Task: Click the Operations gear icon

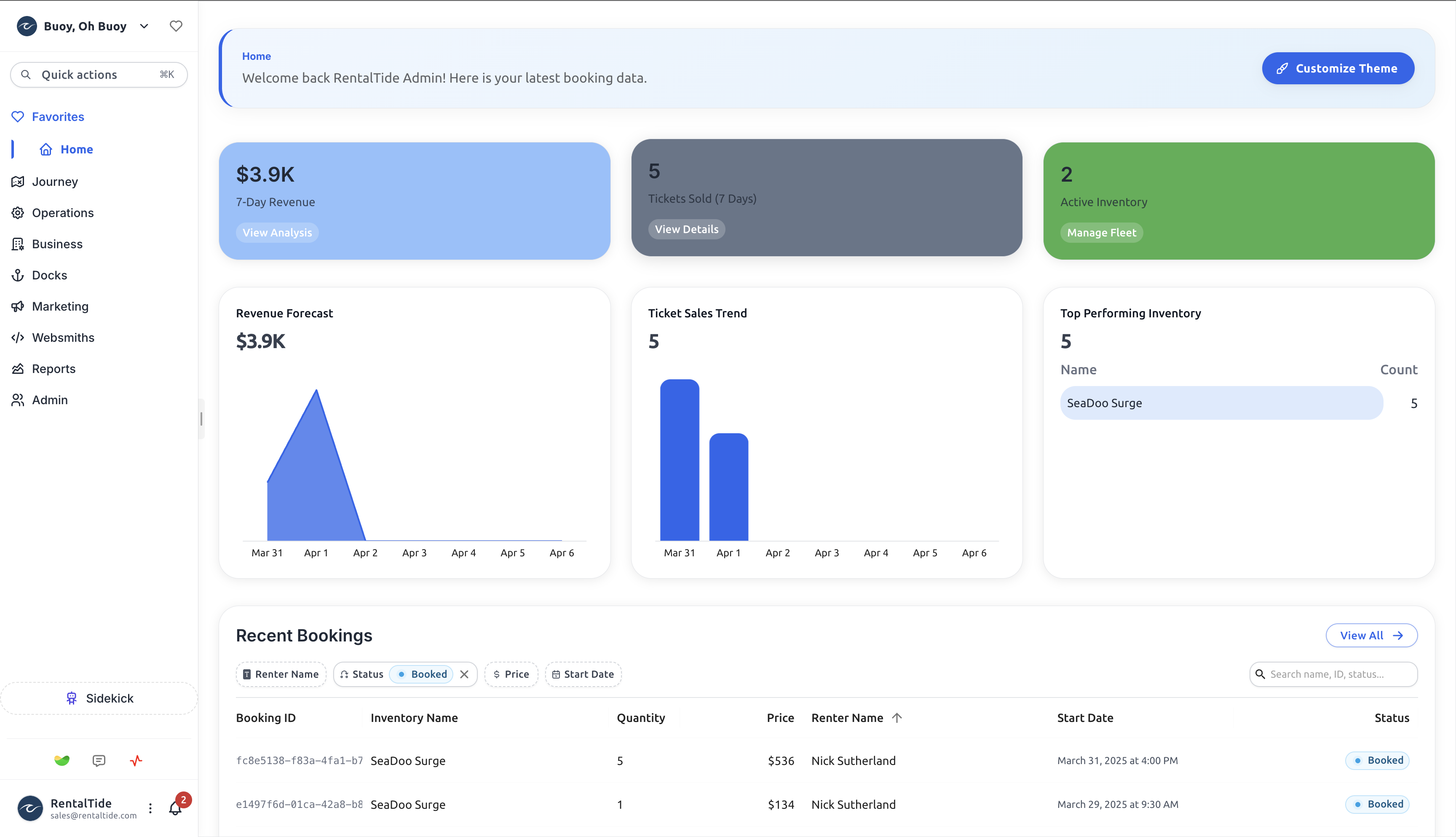Action: pos(18,213)
